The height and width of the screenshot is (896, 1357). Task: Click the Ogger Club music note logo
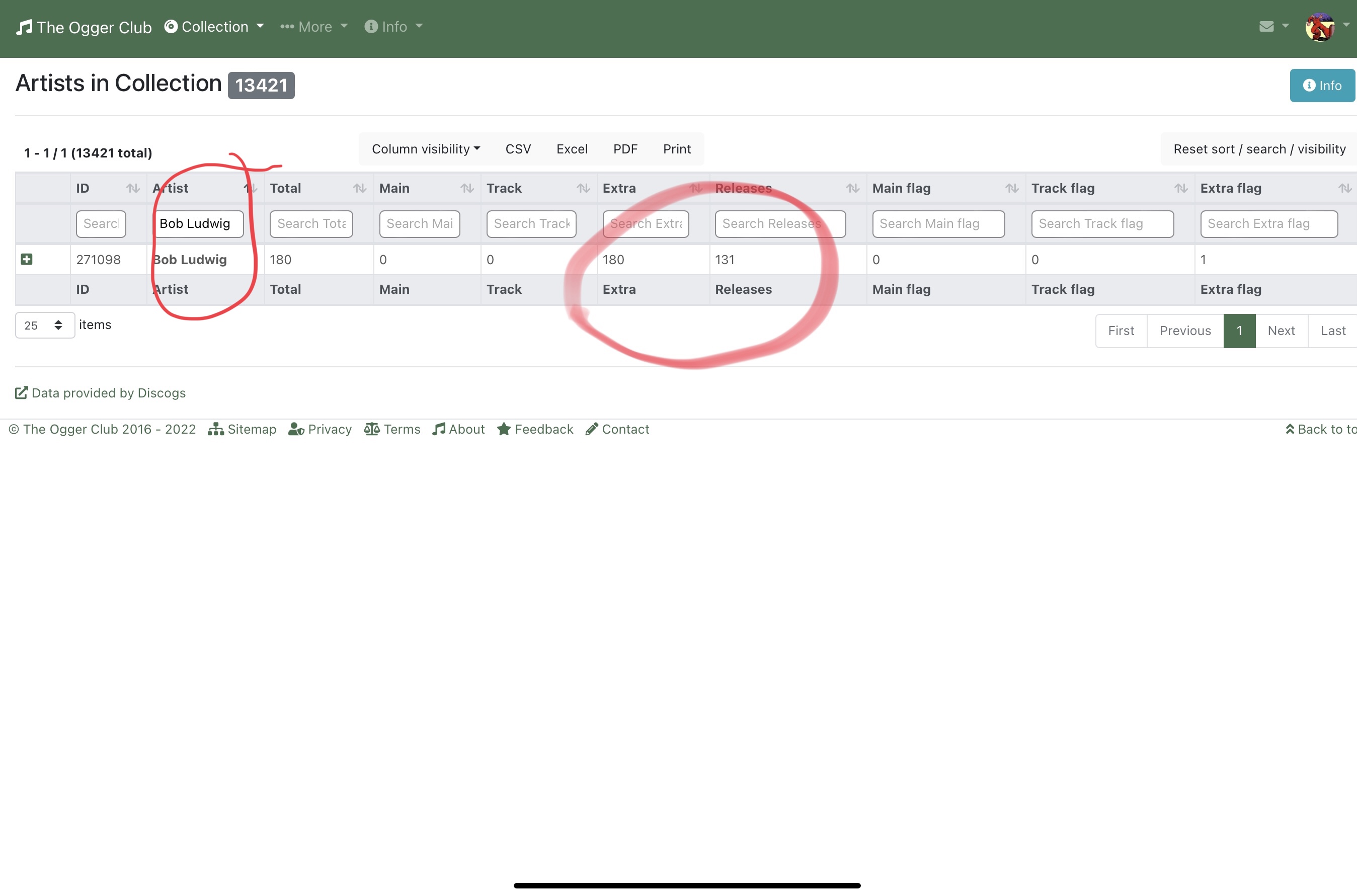24,27
